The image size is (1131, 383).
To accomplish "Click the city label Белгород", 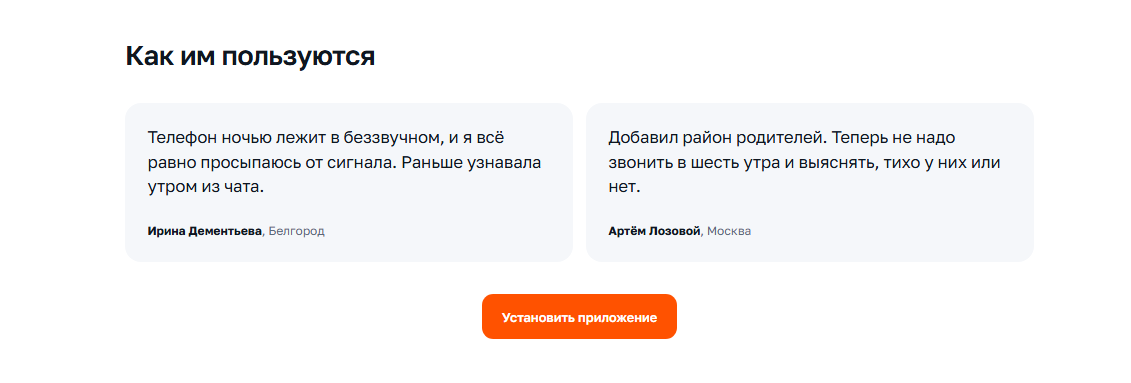I will (296, 232).
